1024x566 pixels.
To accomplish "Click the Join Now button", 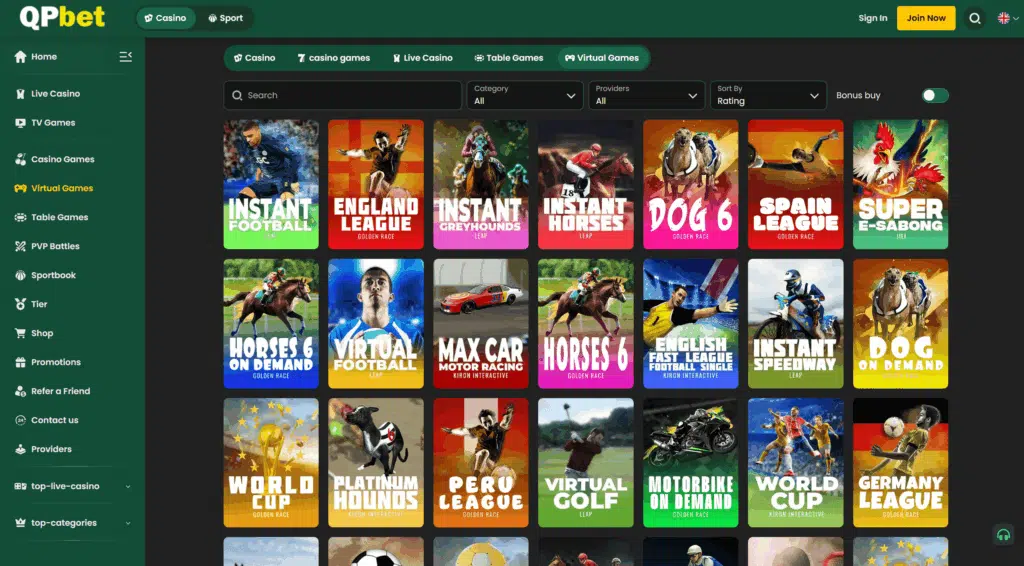I will pyautogui.click(x=925, y=18).
